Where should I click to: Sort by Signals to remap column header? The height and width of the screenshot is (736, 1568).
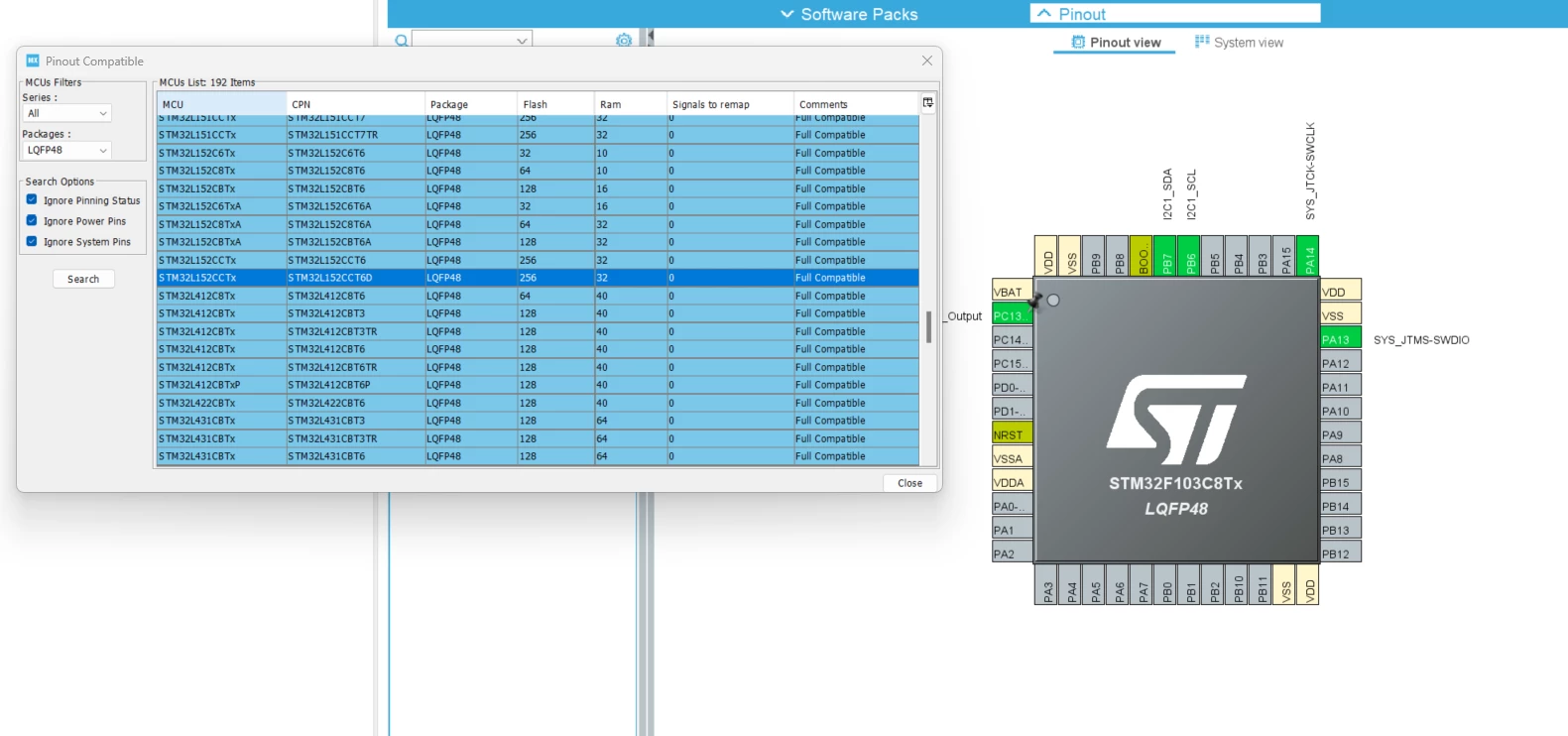(x=730, y=104)
